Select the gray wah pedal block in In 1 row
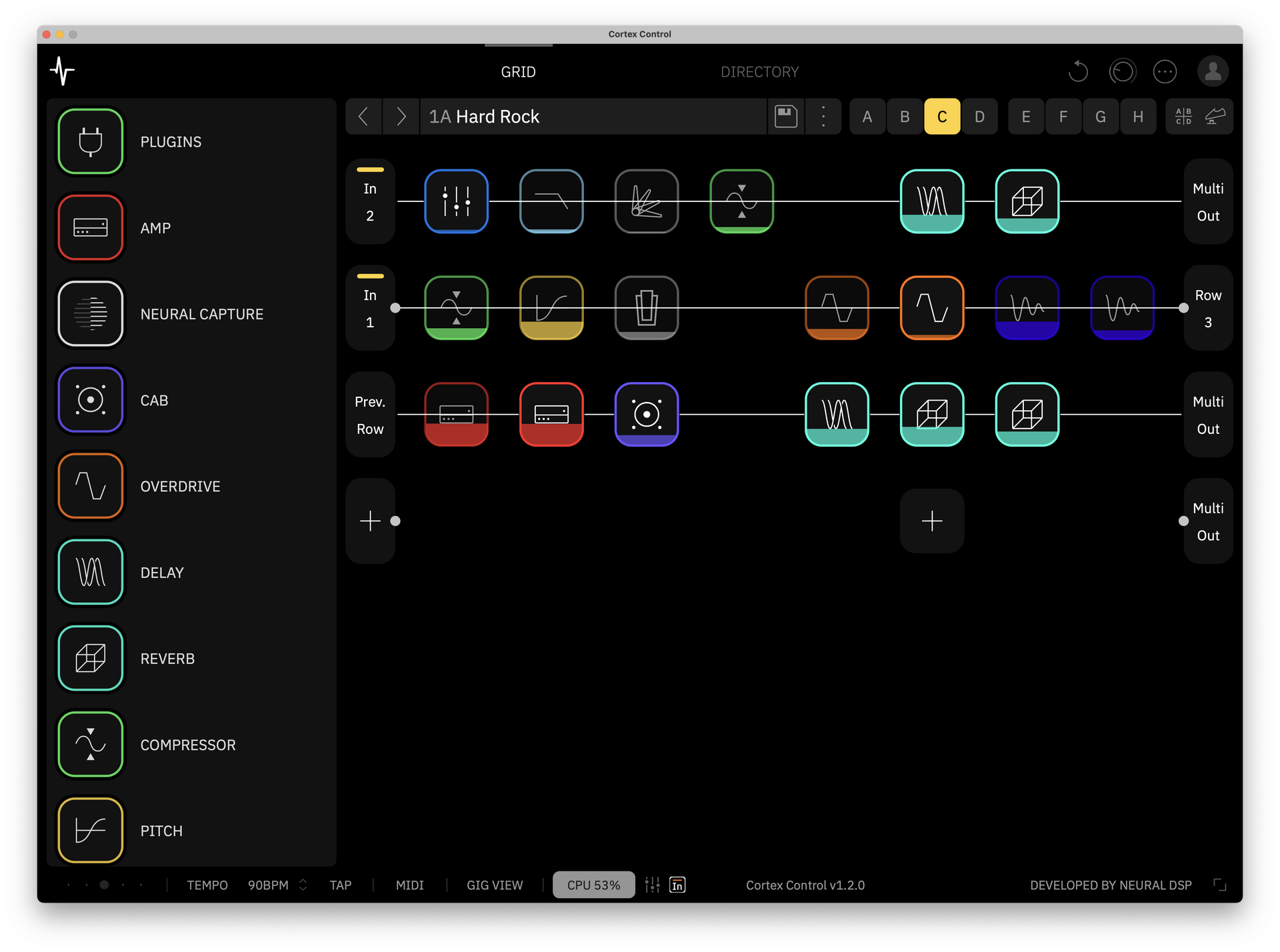 (647, 308)
